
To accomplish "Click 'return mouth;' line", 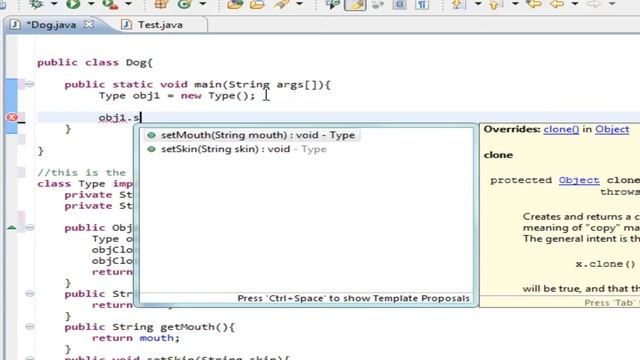I will tap(136, 338).
